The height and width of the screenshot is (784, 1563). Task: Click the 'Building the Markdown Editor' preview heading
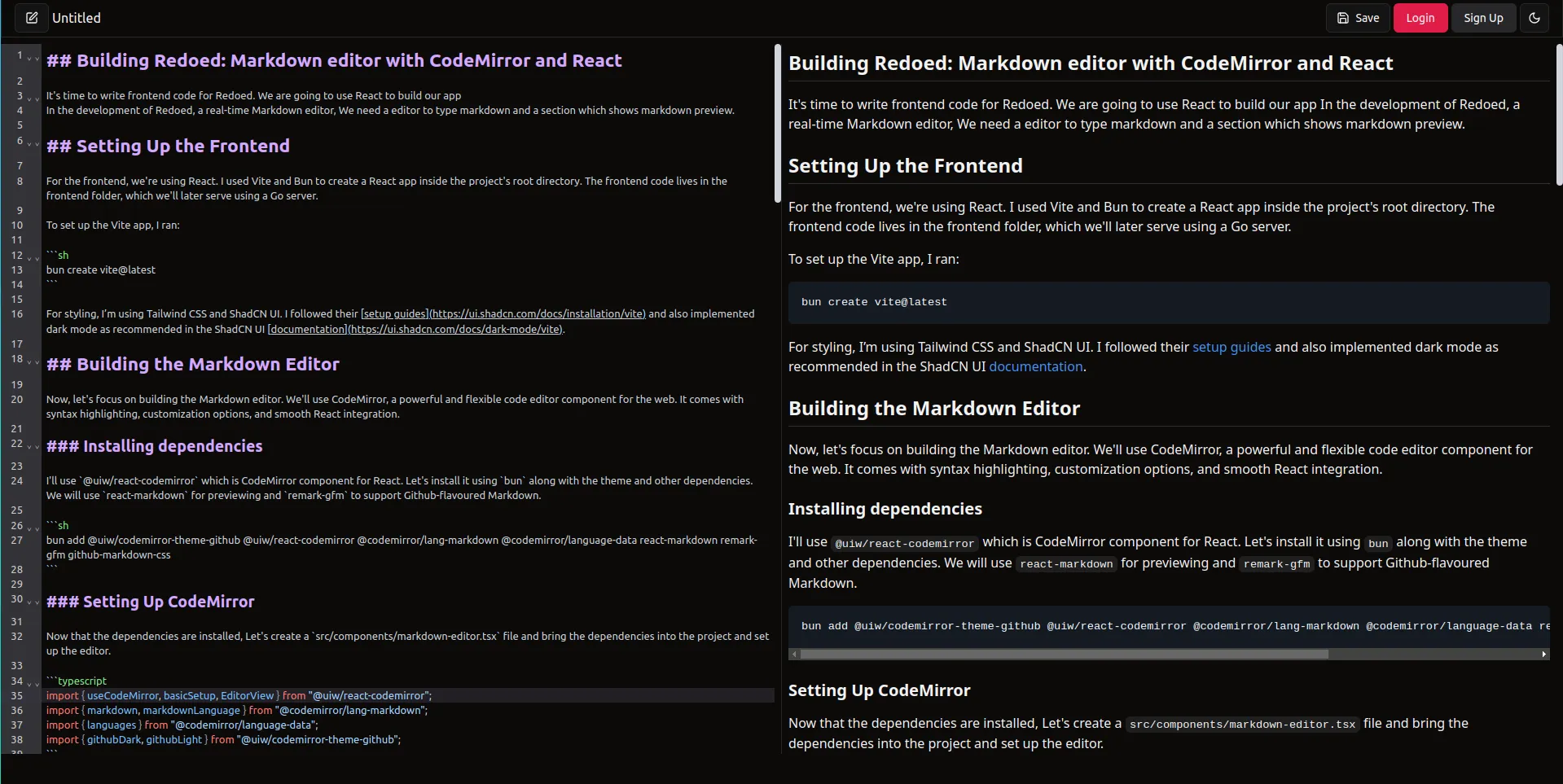pos(933,408)
